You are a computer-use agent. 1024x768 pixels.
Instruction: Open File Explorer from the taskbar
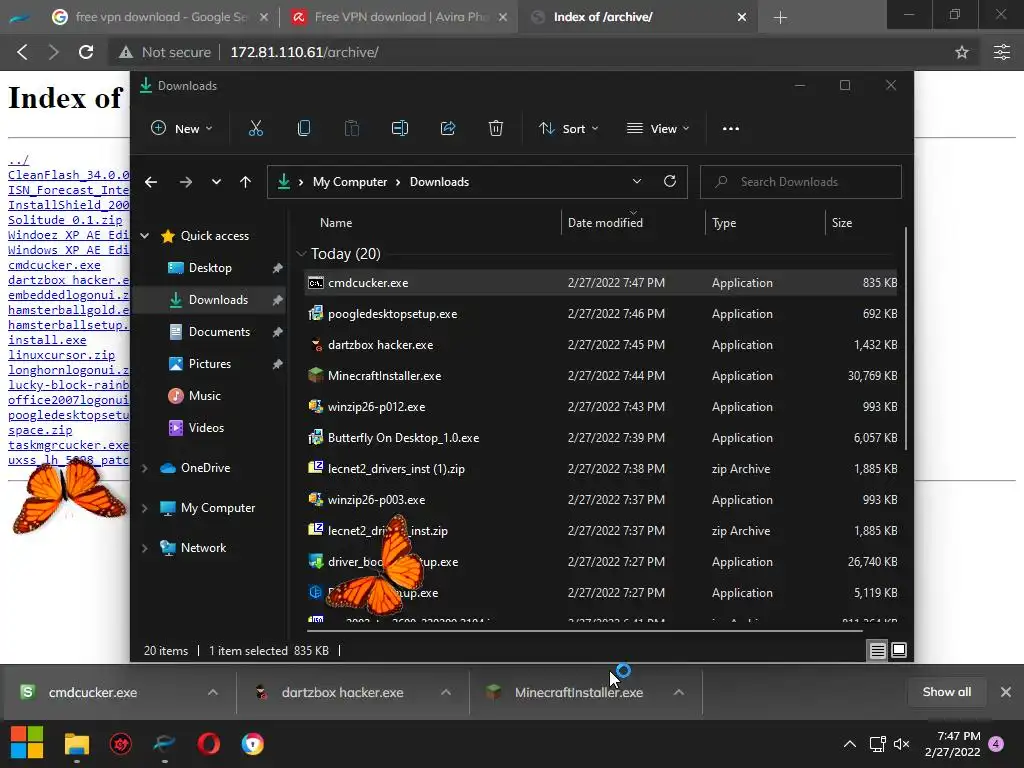76,744
